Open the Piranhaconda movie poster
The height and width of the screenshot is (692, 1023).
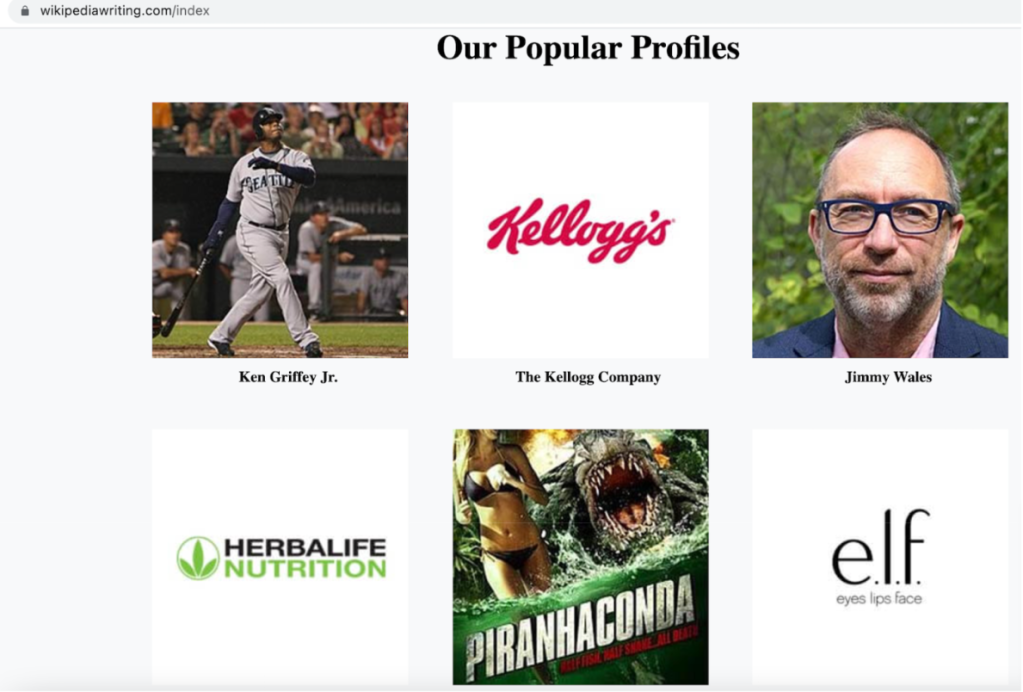[x=581, y=557]
